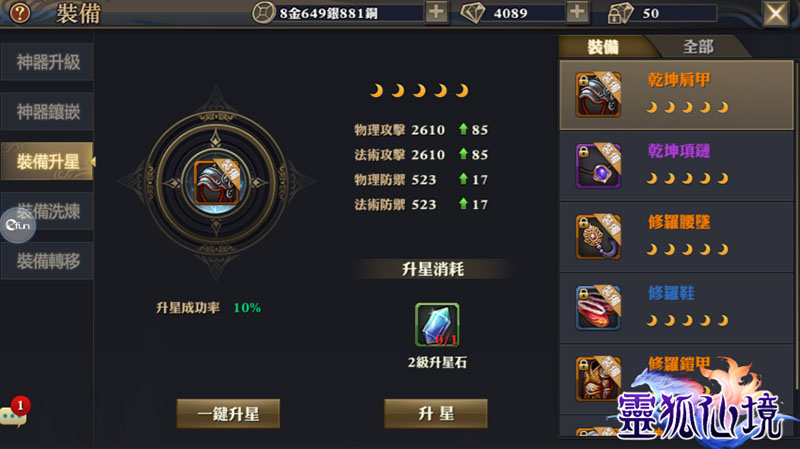The height and width of the screenshot is (449, 800).
Task: Select 修羅鞋 shoes in equipment list
Action: pyautogui.click(x=677, y=308)
